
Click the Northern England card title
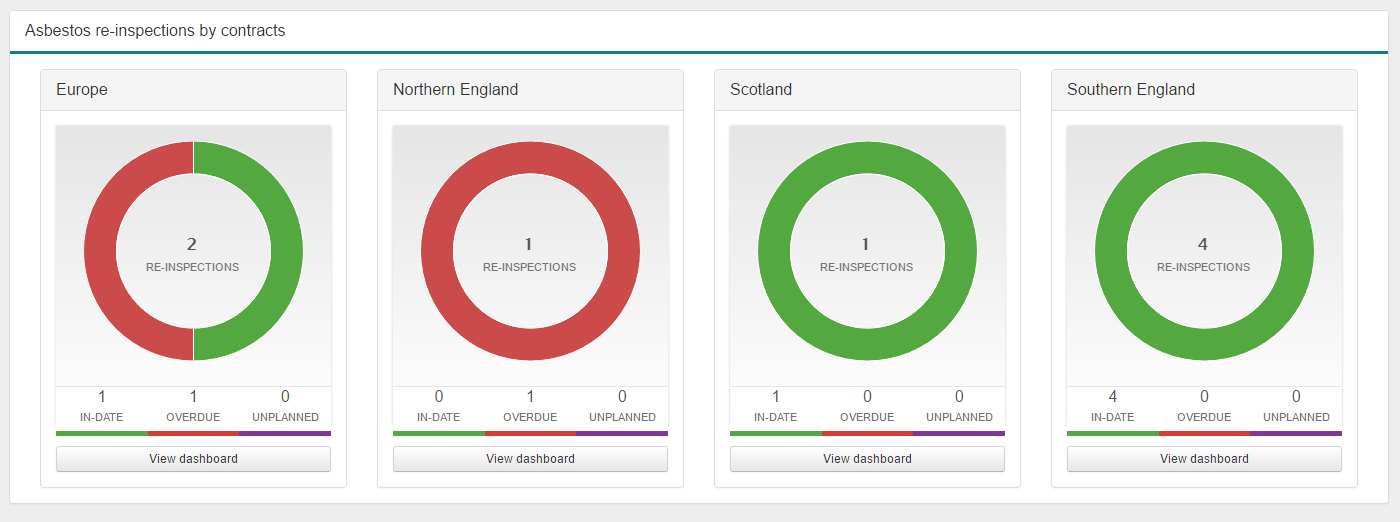pos(455,90)
